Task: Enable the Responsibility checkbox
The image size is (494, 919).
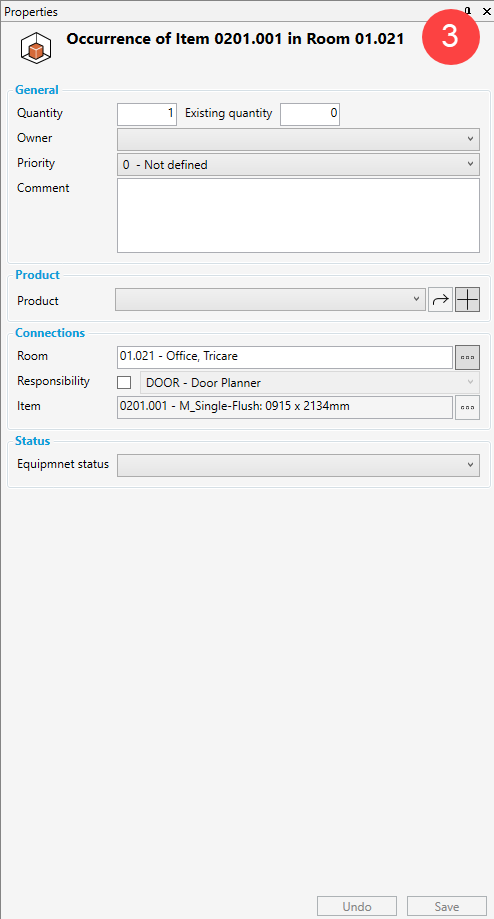Action: pyautogui.click(x=124, y=383)
